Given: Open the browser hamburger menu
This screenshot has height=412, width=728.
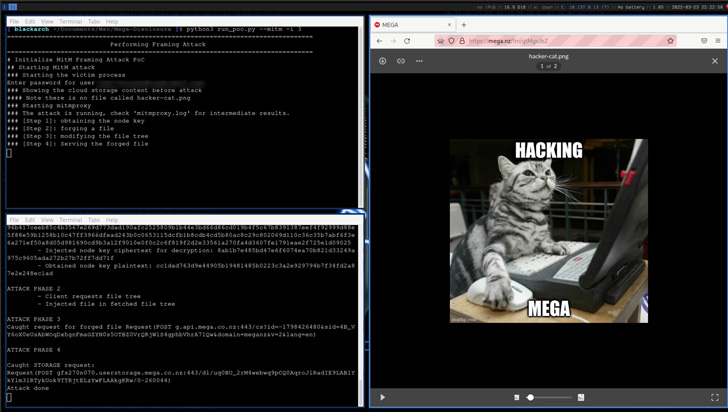Looking at the screenshot, I should pyautogui.click(x=718, y=41).
